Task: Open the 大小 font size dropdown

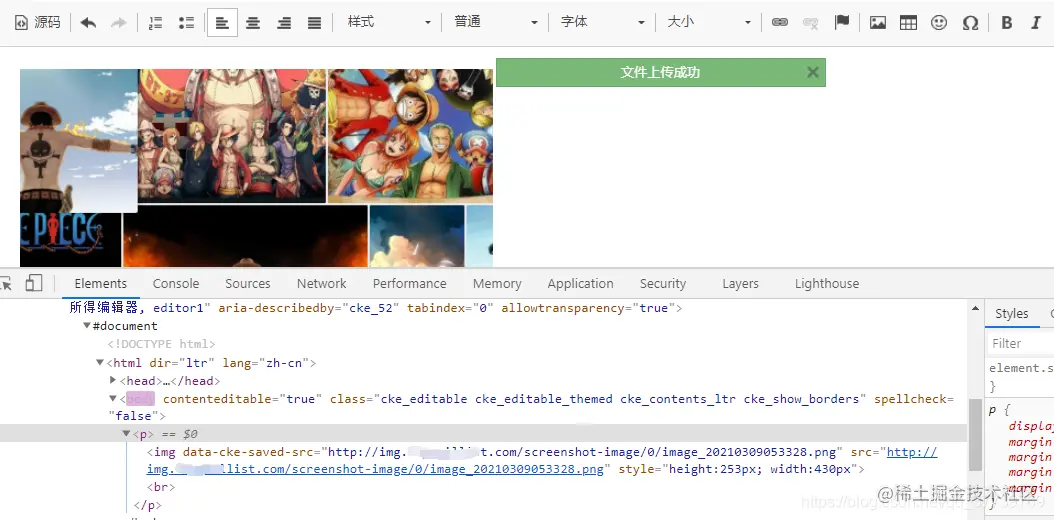Action: coord(708,22)
